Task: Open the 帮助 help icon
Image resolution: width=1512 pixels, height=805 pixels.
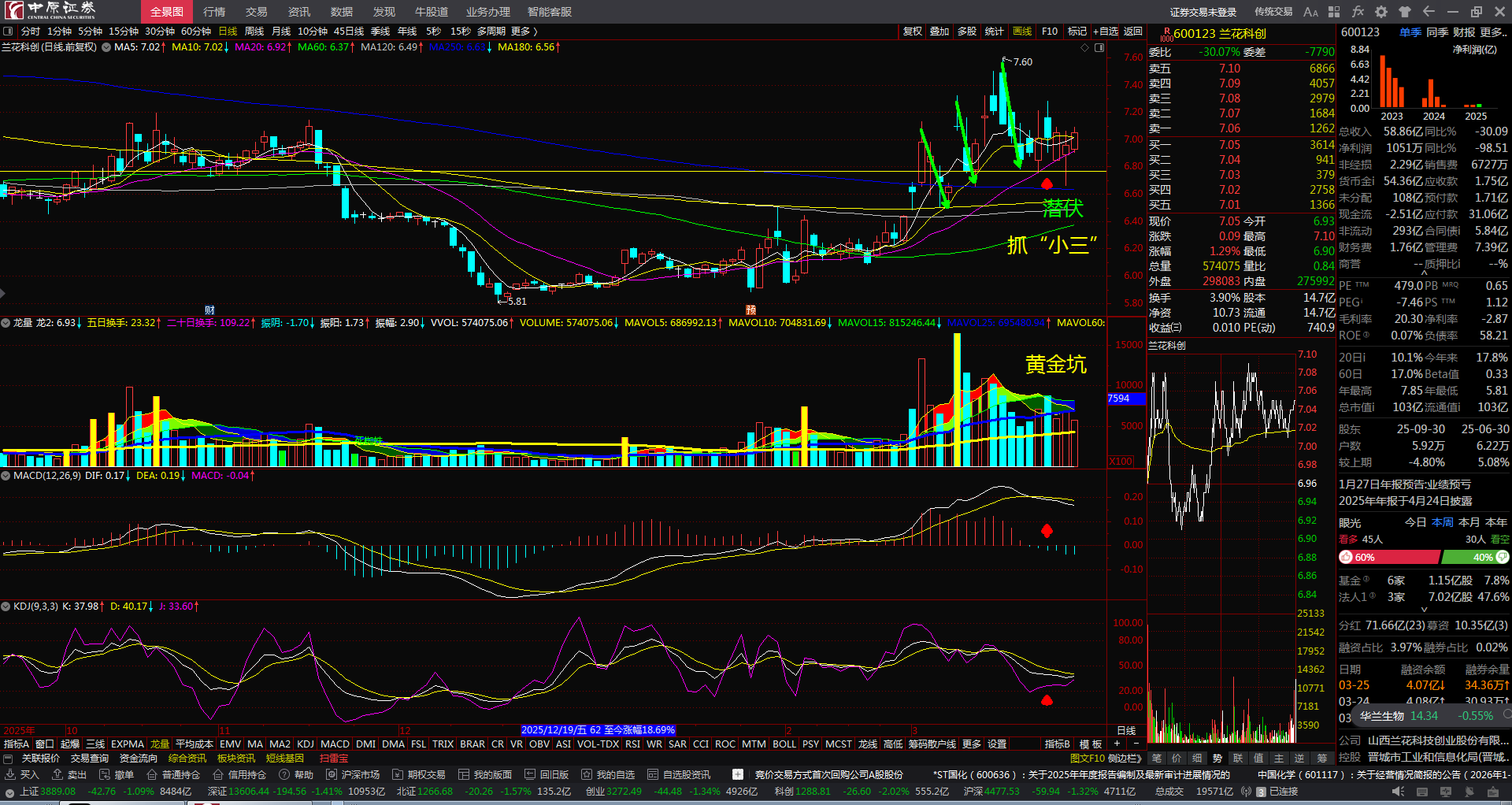Action: (x=284, y=774)
